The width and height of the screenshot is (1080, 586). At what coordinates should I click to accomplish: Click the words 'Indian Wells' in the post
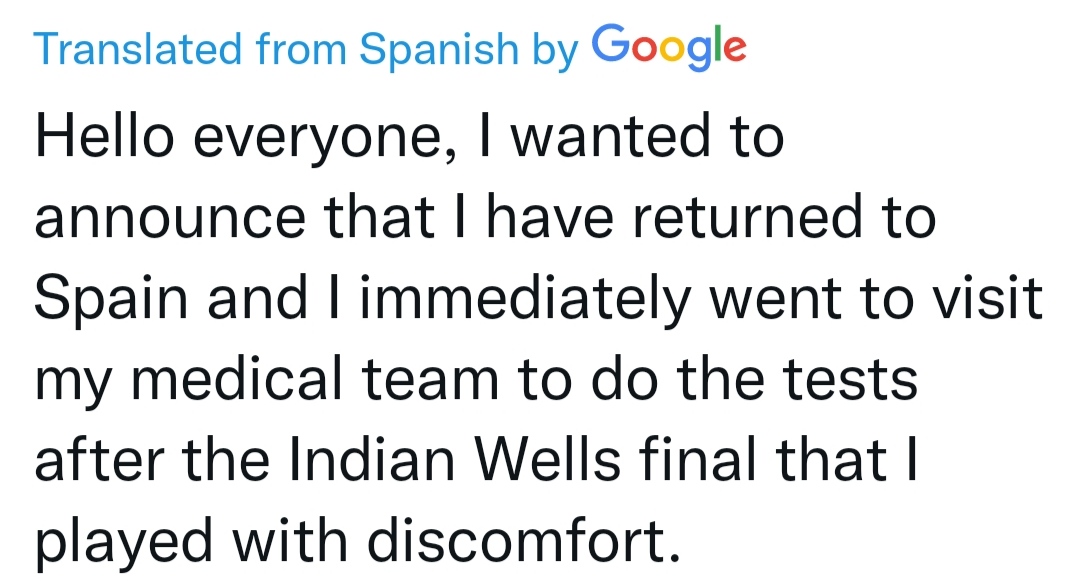coord(455,460)
